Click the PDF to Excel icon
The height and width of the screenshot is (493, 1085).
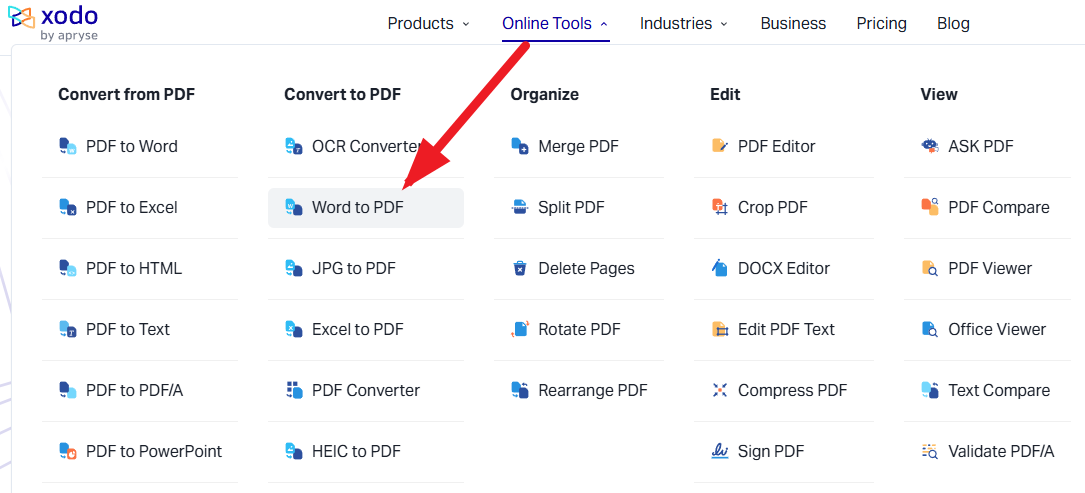67,207
